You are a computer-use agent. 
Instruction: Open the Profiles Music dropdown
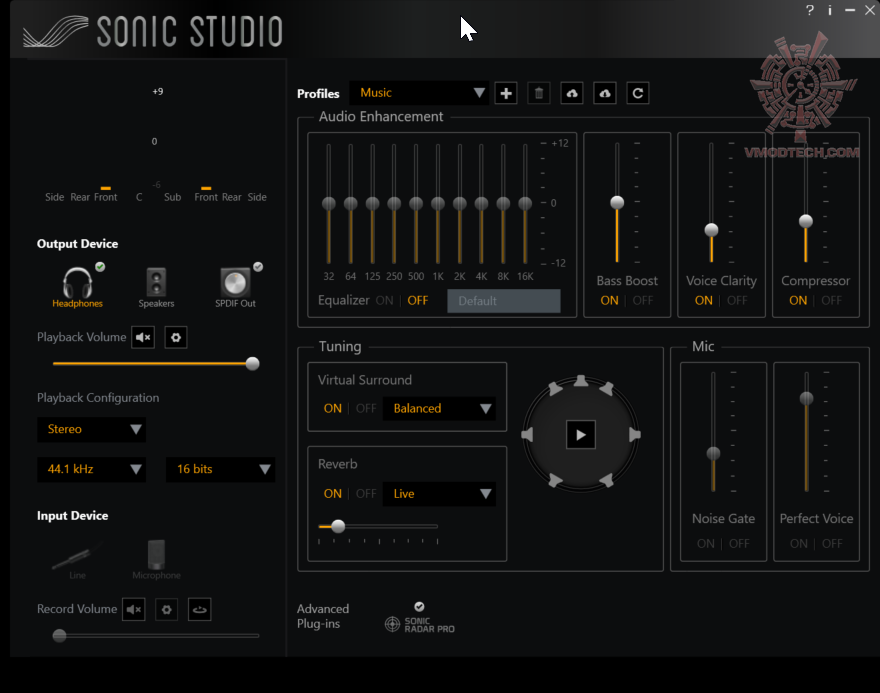click(419, 93)
